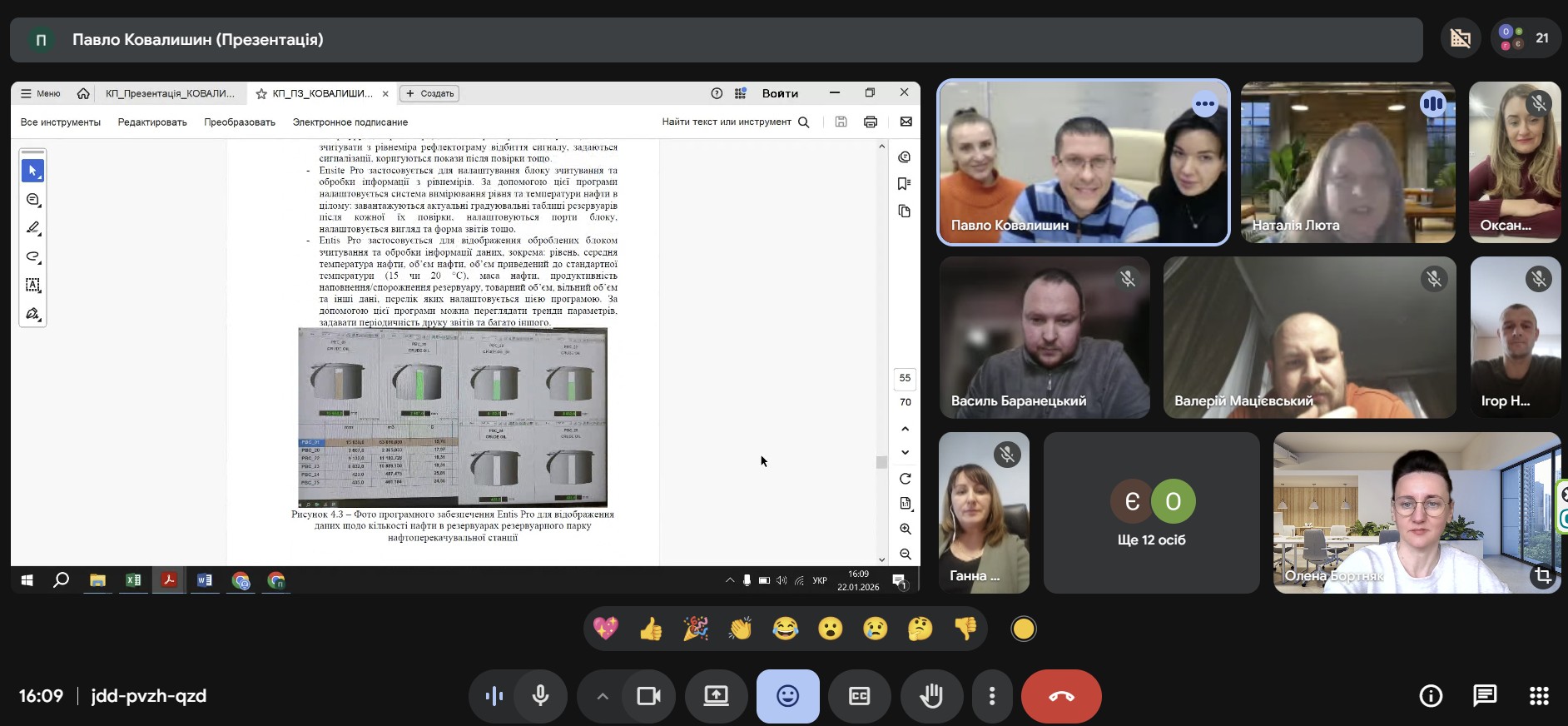Image resolution: width=1568 pixels, height=726 pixels.
Task: Switch to КП_ПЗ_КОВАЛИШИ... tab
Action: pyautogui.click(x=322, y=93)
